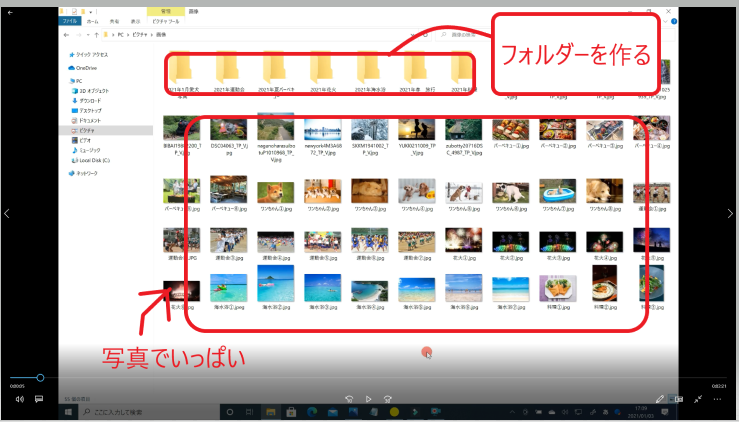Click the video player back arrow
Screen dimensions: 739x422
tap(10, 12)
